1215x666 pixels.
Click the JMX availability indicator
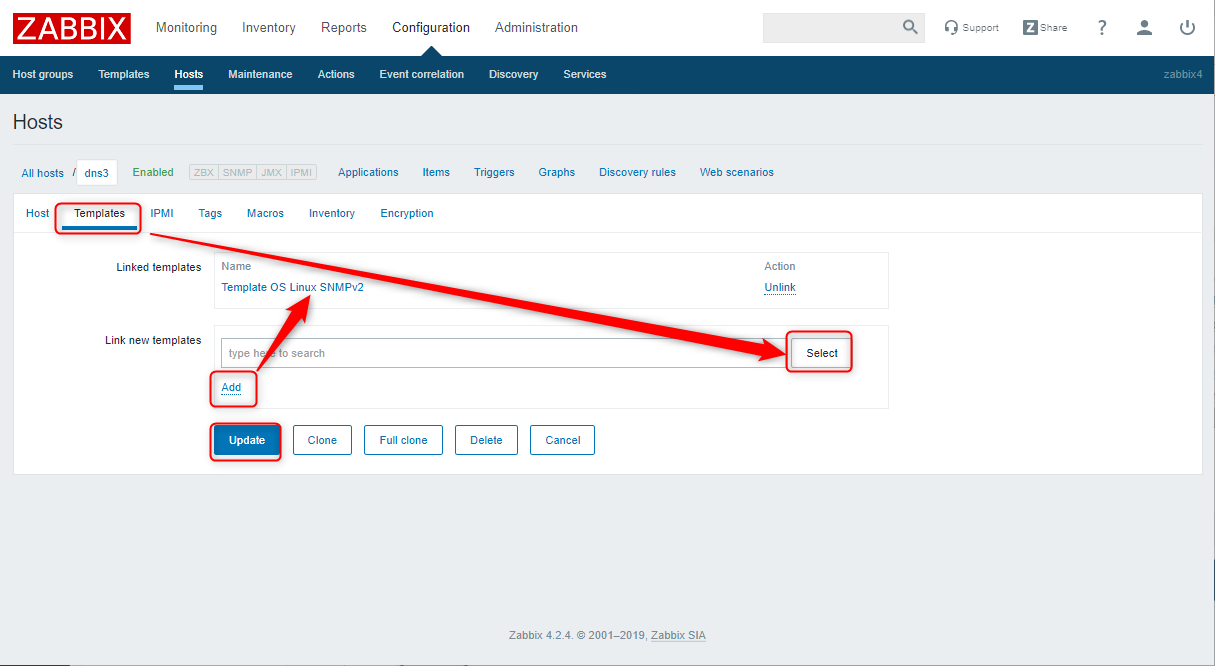coord(271,172)
